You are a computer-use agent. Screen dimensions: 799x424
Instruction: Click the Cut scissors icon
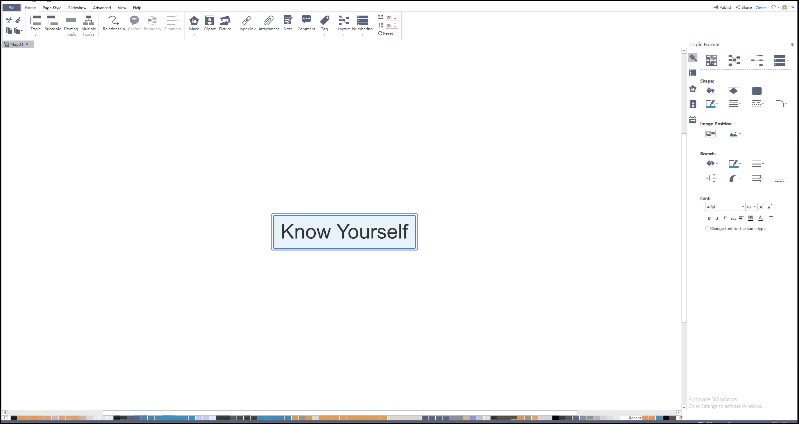[x=9, y=20]
